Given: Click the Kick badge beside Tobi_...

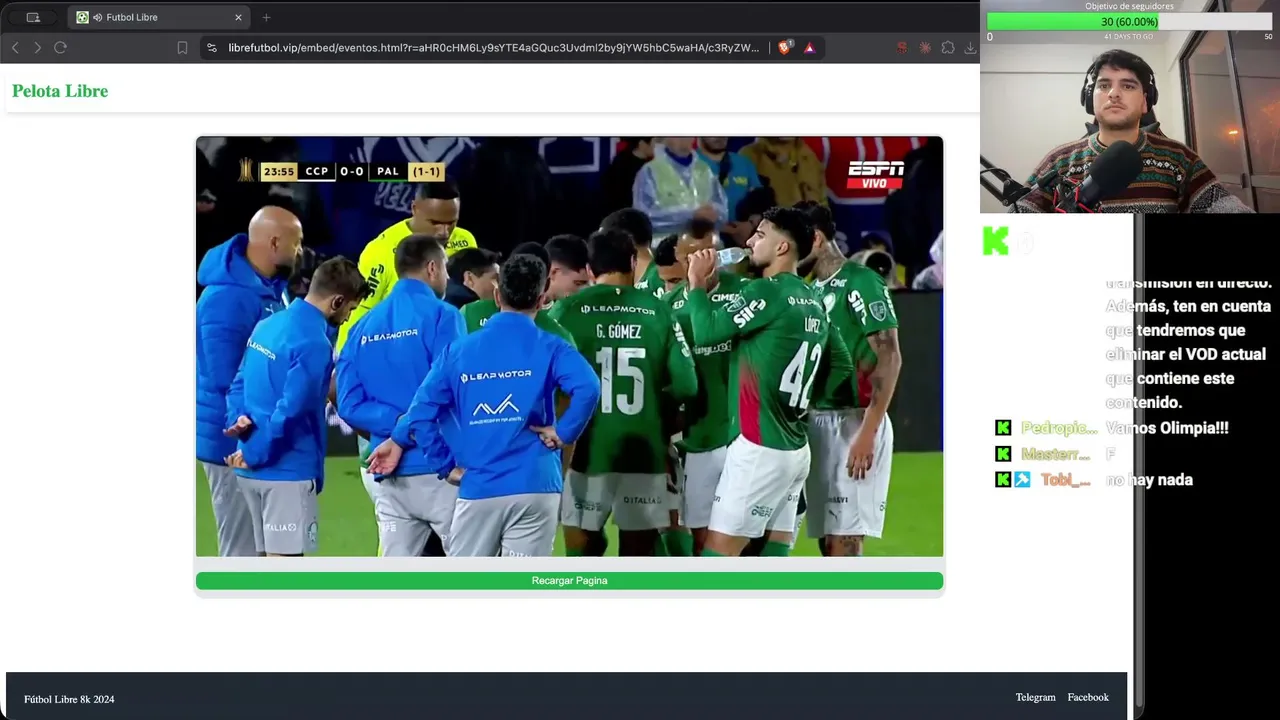Looking at the screenshot, I should coord(1003,480).
